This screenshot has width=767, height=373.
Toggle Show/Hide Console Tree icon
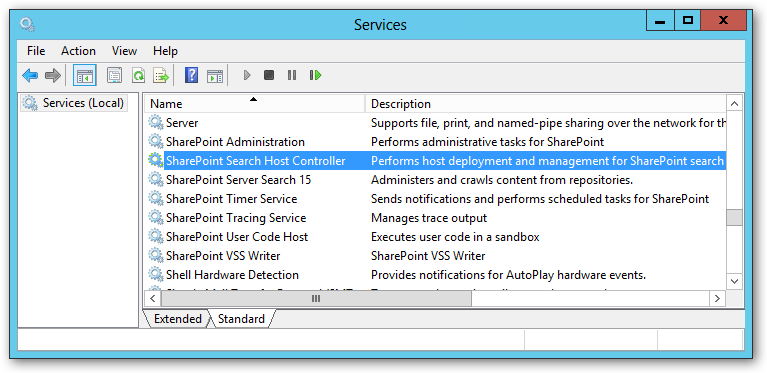click(x=85, y=75)
